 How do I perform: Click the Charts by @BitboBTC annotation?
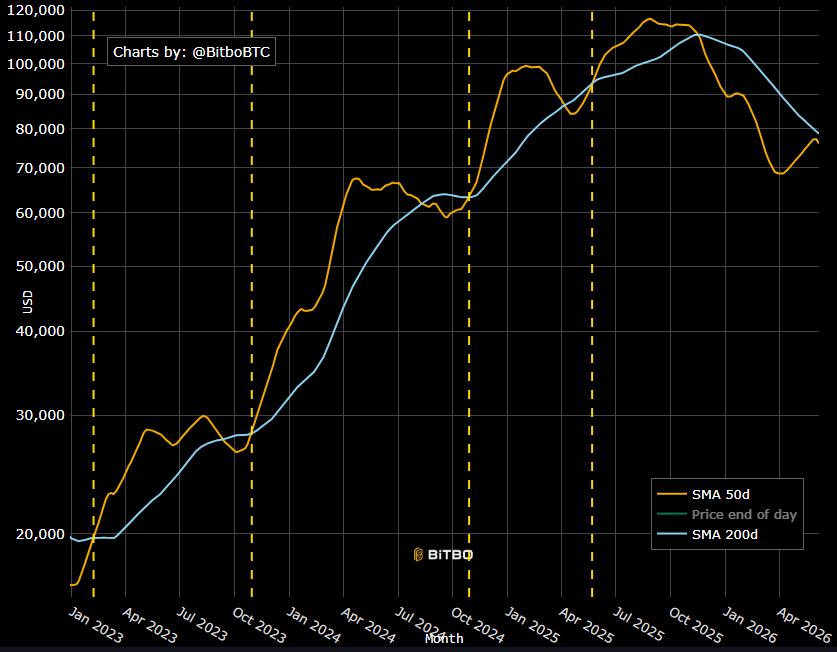(192, 52)
